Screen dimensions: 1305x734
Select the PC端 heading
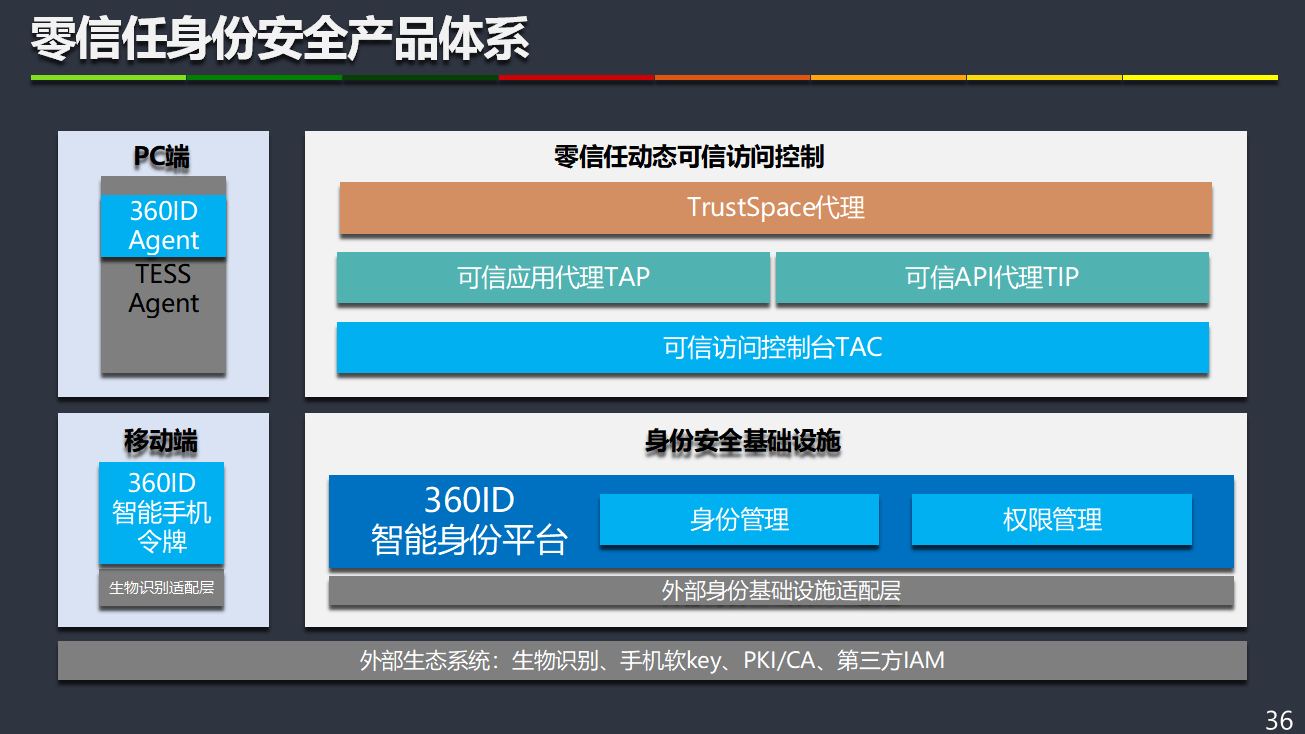click(x=162, y=157)
